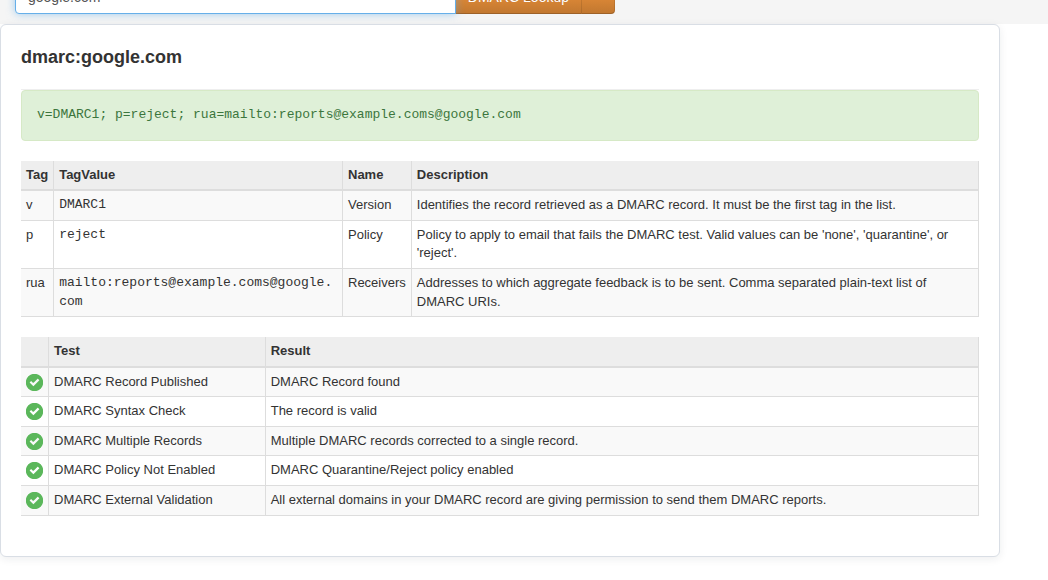
Task: Click the green checkmark for DMARC Multiple Records
Action: (x=34, y=441)
